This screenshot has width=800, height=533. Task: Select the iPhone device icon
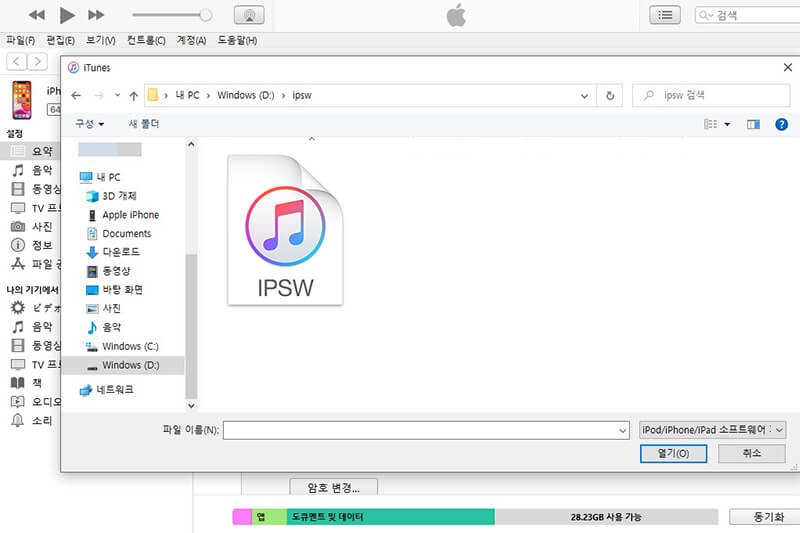click(22, 100)
